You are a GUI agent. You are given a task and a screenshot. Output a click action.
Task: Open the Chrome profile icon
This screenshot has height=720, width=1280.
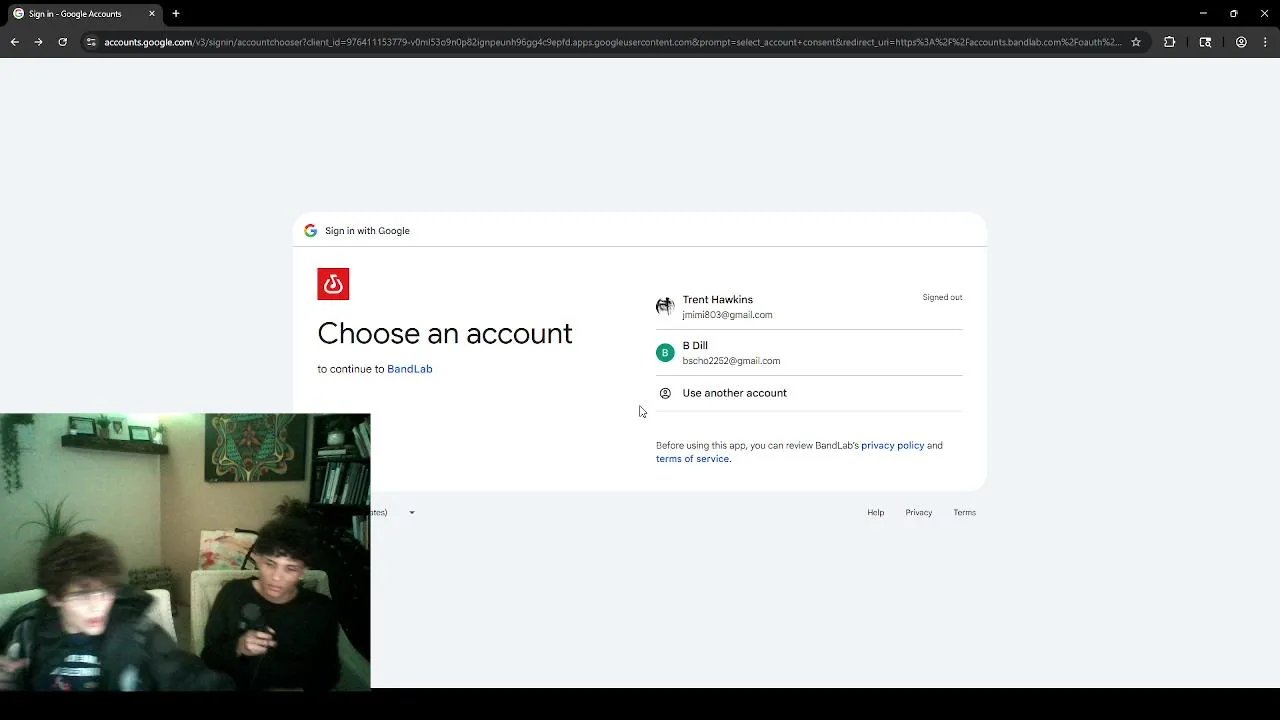tap(1241, 42)
